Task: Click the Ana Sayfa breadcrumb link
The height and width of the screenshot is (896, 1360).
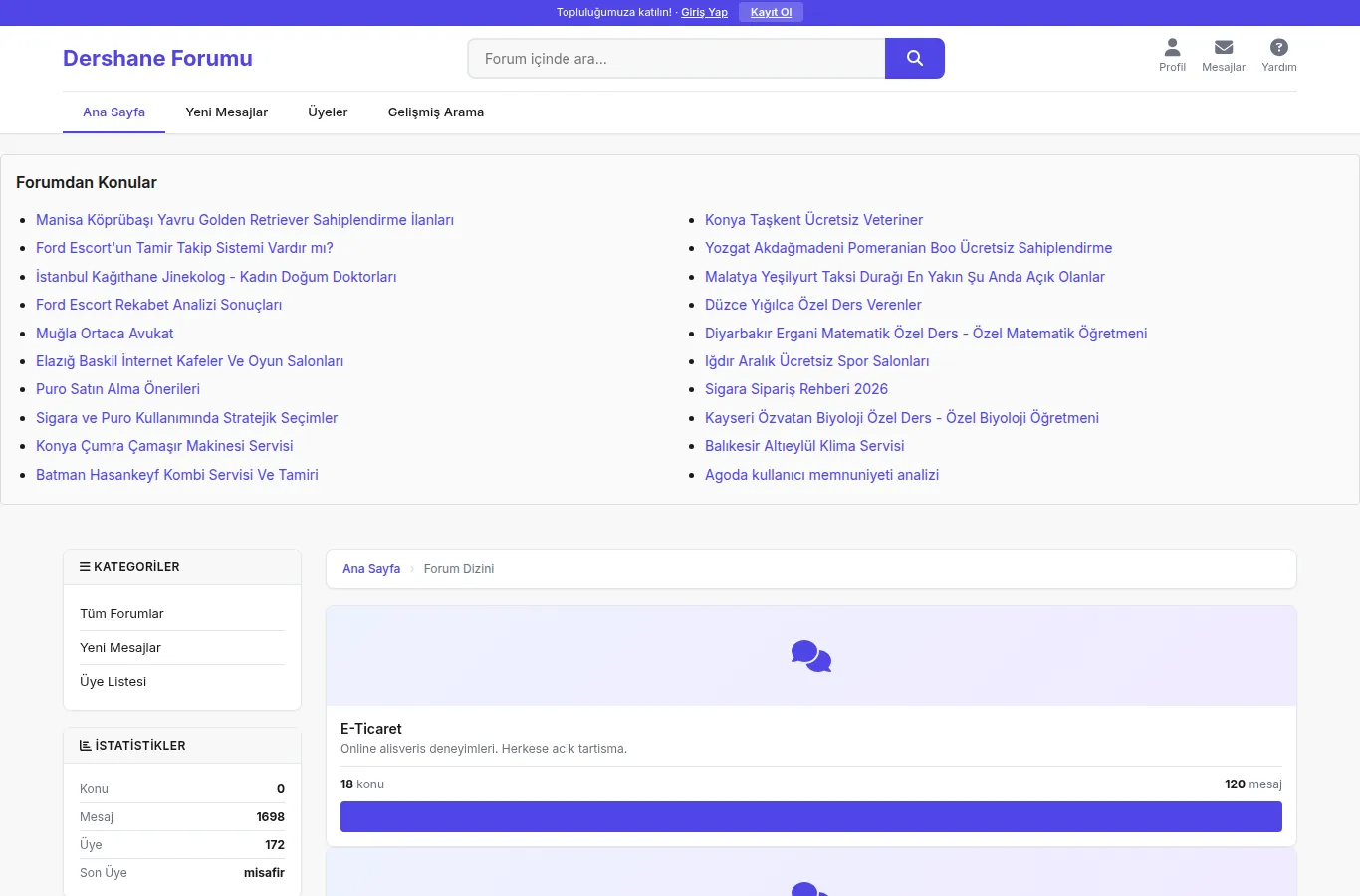Action: pyautogui.click(x=371, y=569)
